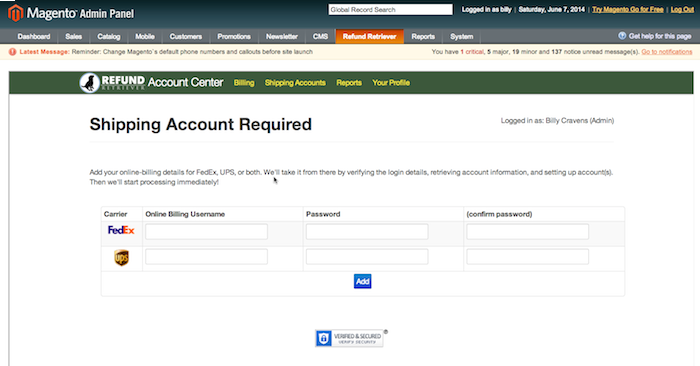Click the red latest-message alert icon
The height and width of the screenshot is (366, 700).
[12, 52]
